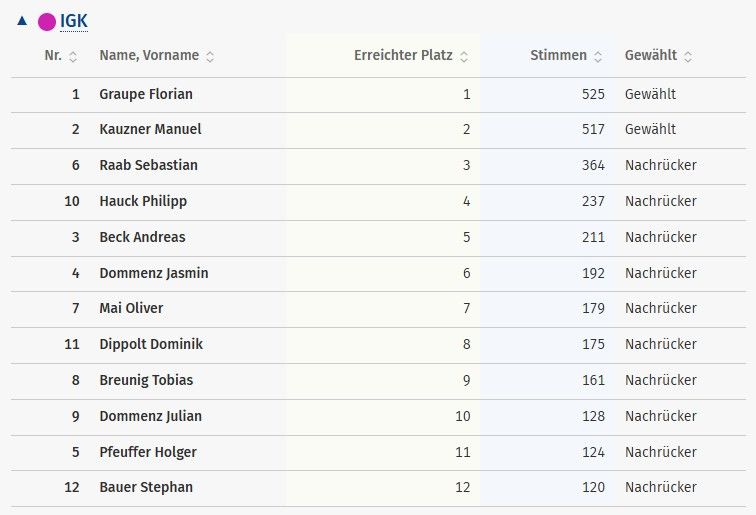The image size is (756, 515).
Task: Click the Gewählt column header text
Action: [651, 55]
